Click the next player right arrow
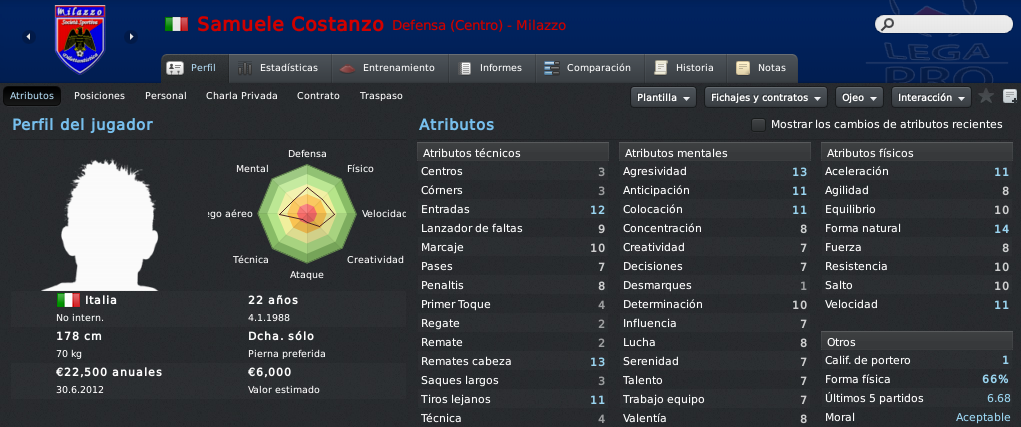This screenshot has width=1021, height=427. click(x=132, y=37)
